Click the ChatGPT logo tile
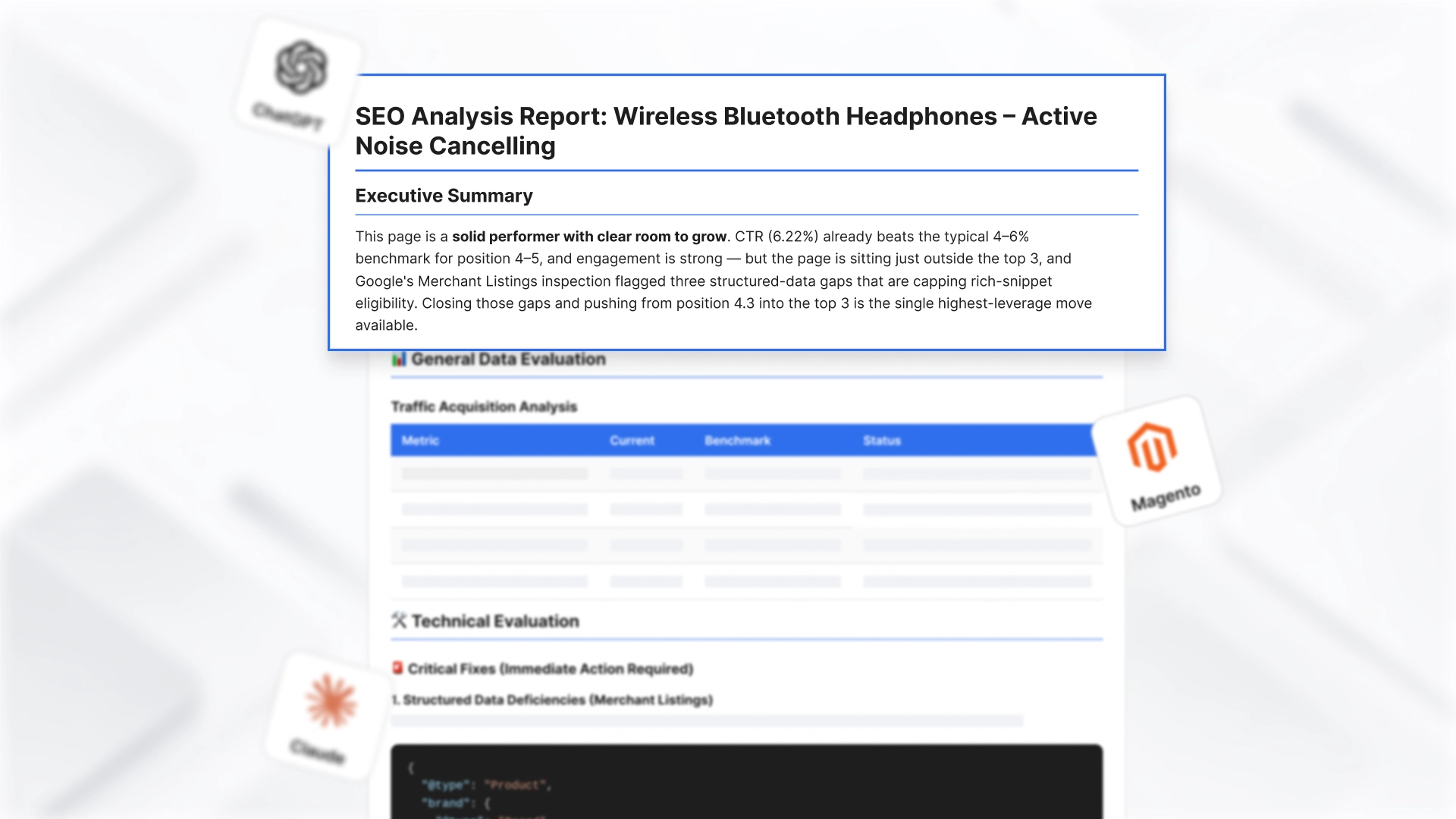 click(x=299, y=82)
